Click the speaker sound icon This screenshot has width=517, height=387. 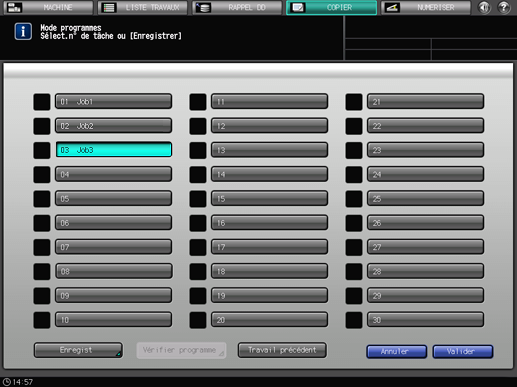point(484,7)
